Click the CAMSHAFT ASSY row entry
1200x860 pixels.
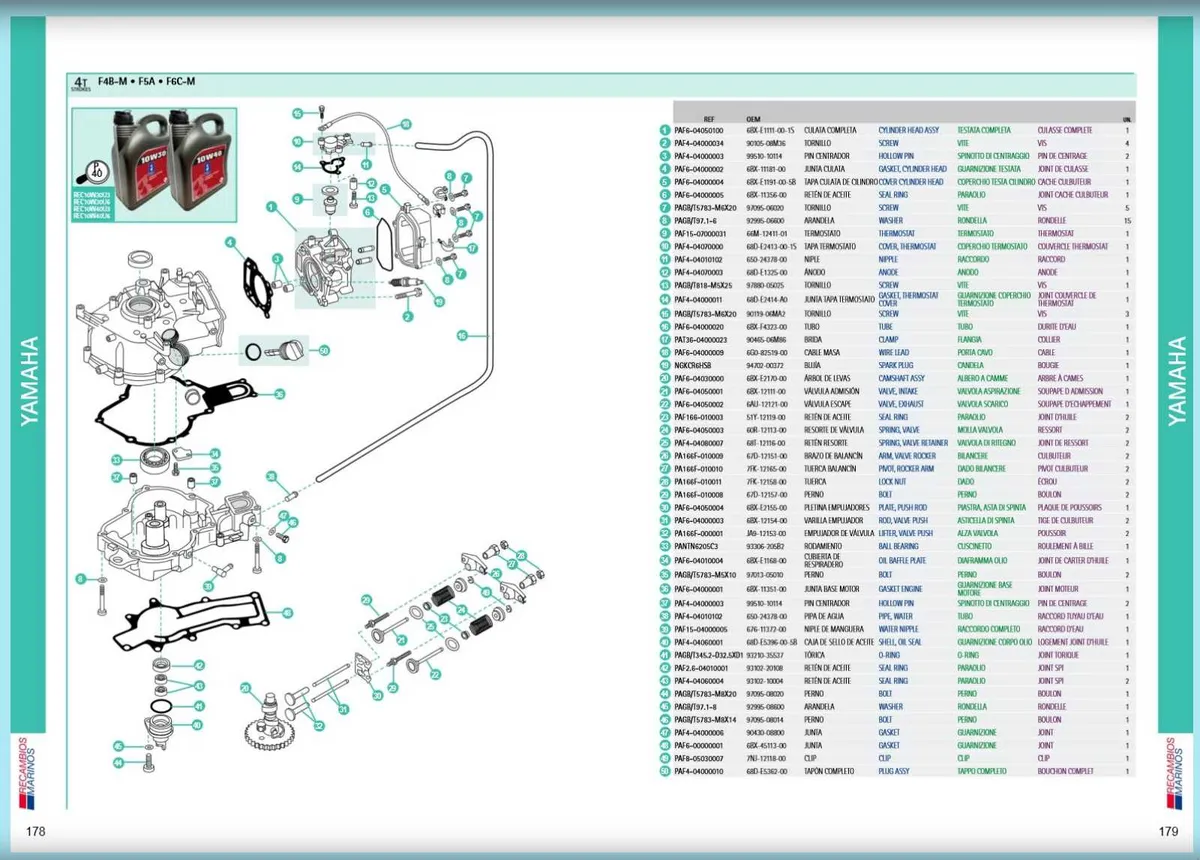click(x=901, y=378)
